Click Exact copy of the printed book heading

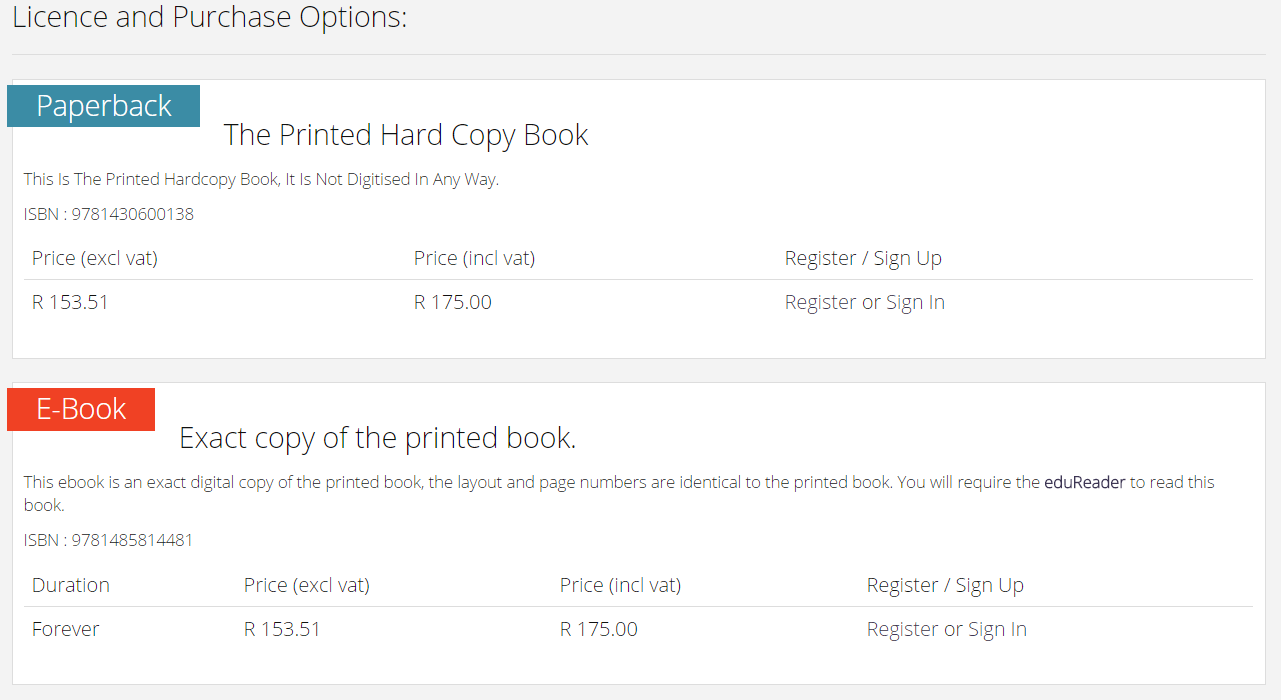pyautogui.click(x=377, y=438)
